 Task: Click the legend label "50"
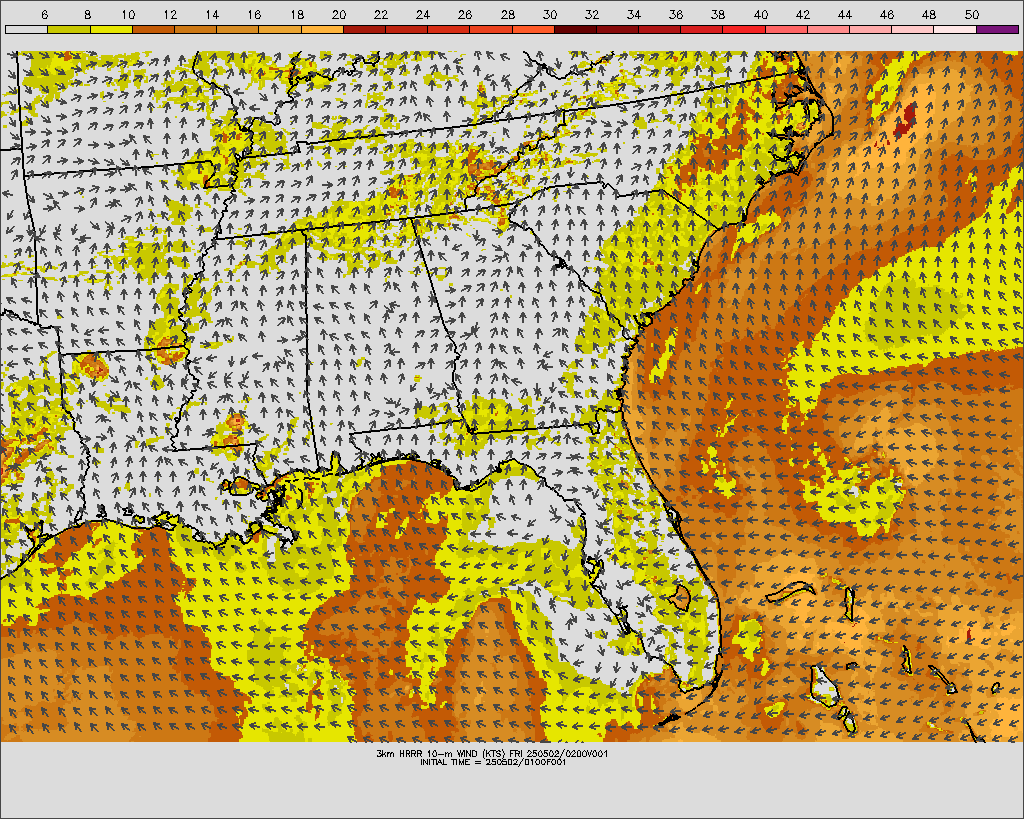pyautogui.click(x=972, y=14)
